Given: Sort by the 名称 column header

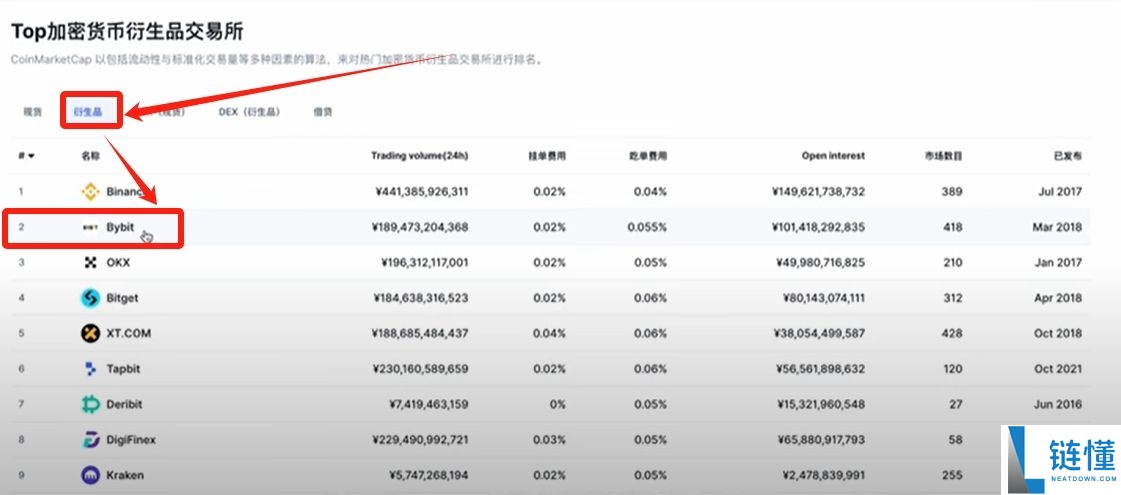Looking at the screenshot, I should (91, 155).
